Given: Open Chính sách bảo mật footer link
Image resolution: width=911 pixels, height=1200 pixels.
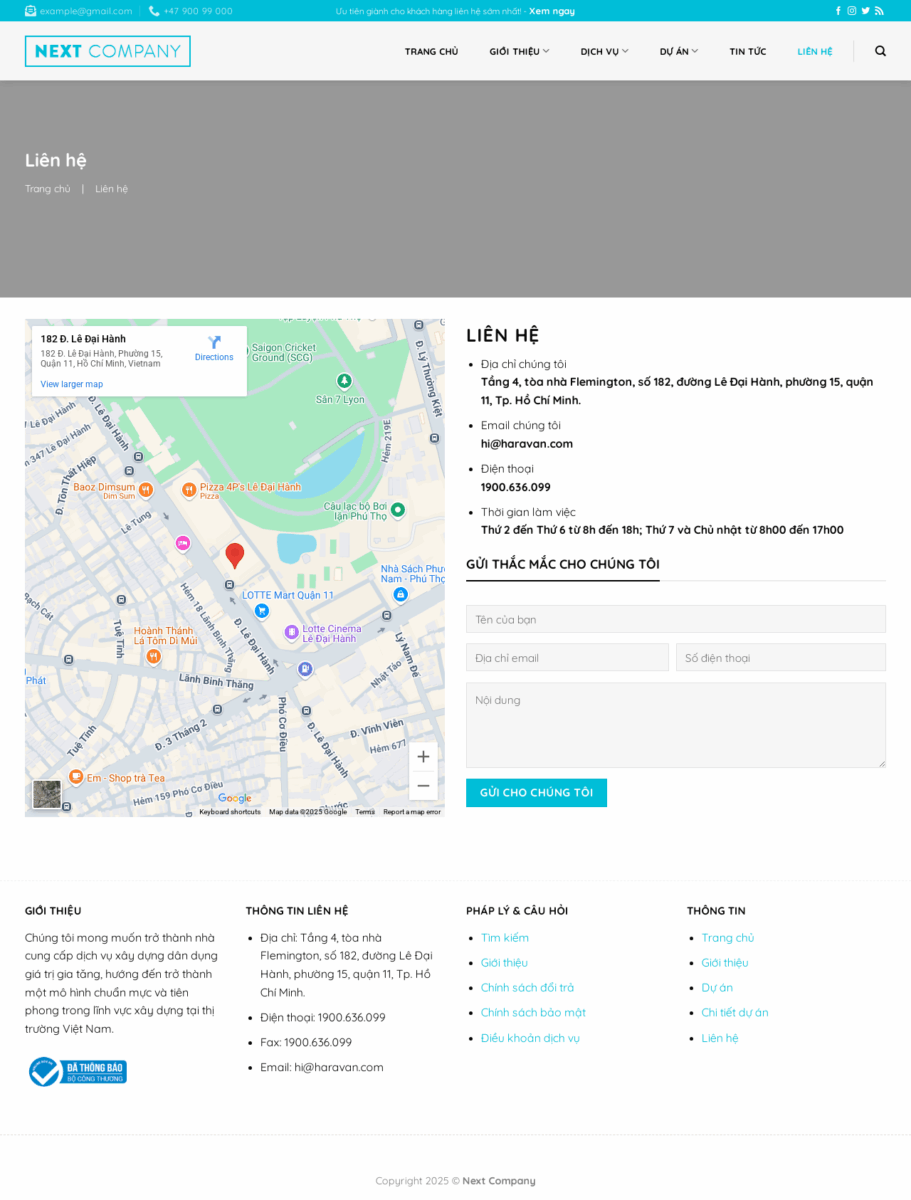Looking at the screenshot, I should [533, 1012].
